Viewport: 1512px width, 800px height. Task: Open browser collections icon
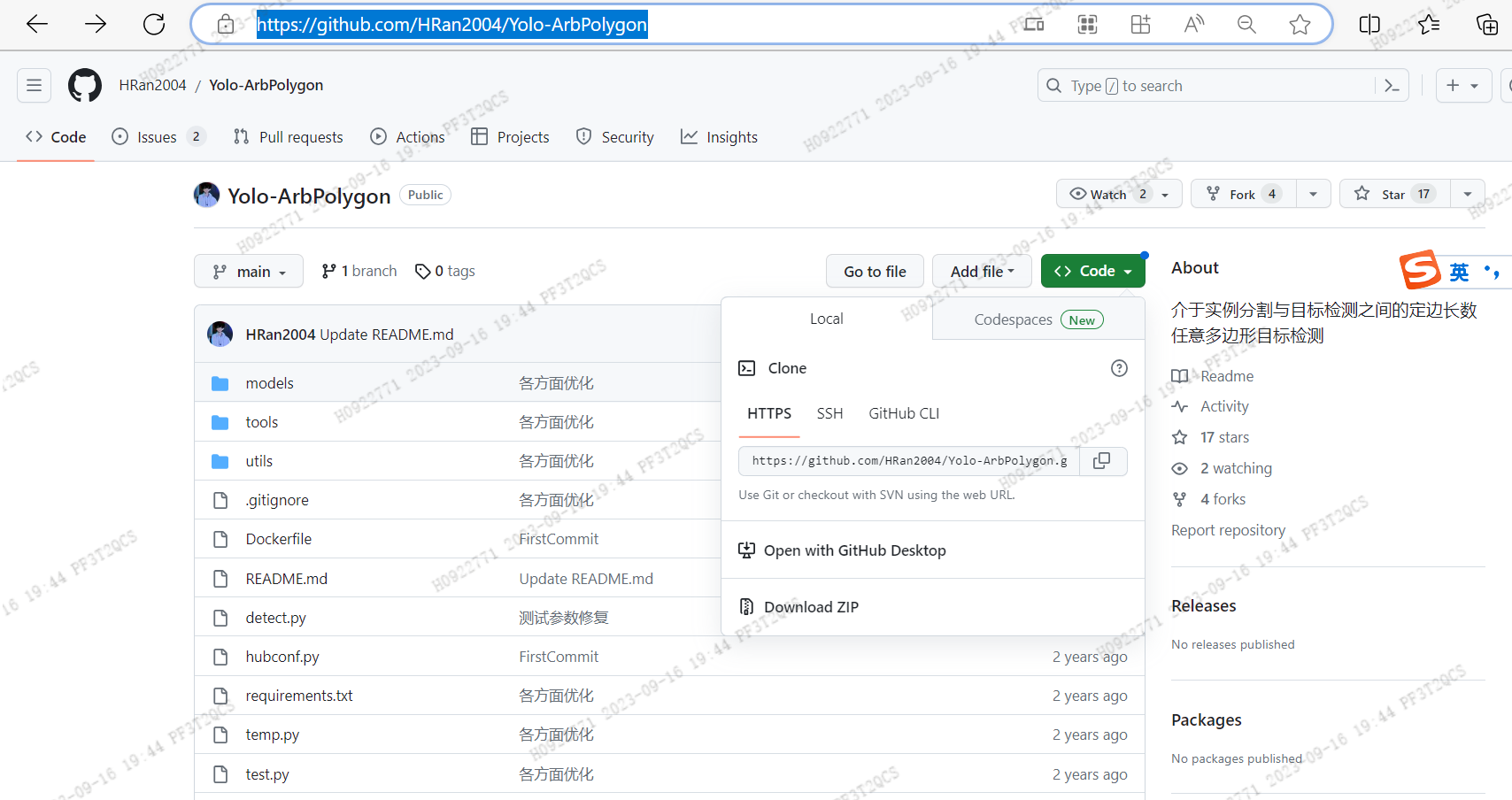click(1487, 24)
